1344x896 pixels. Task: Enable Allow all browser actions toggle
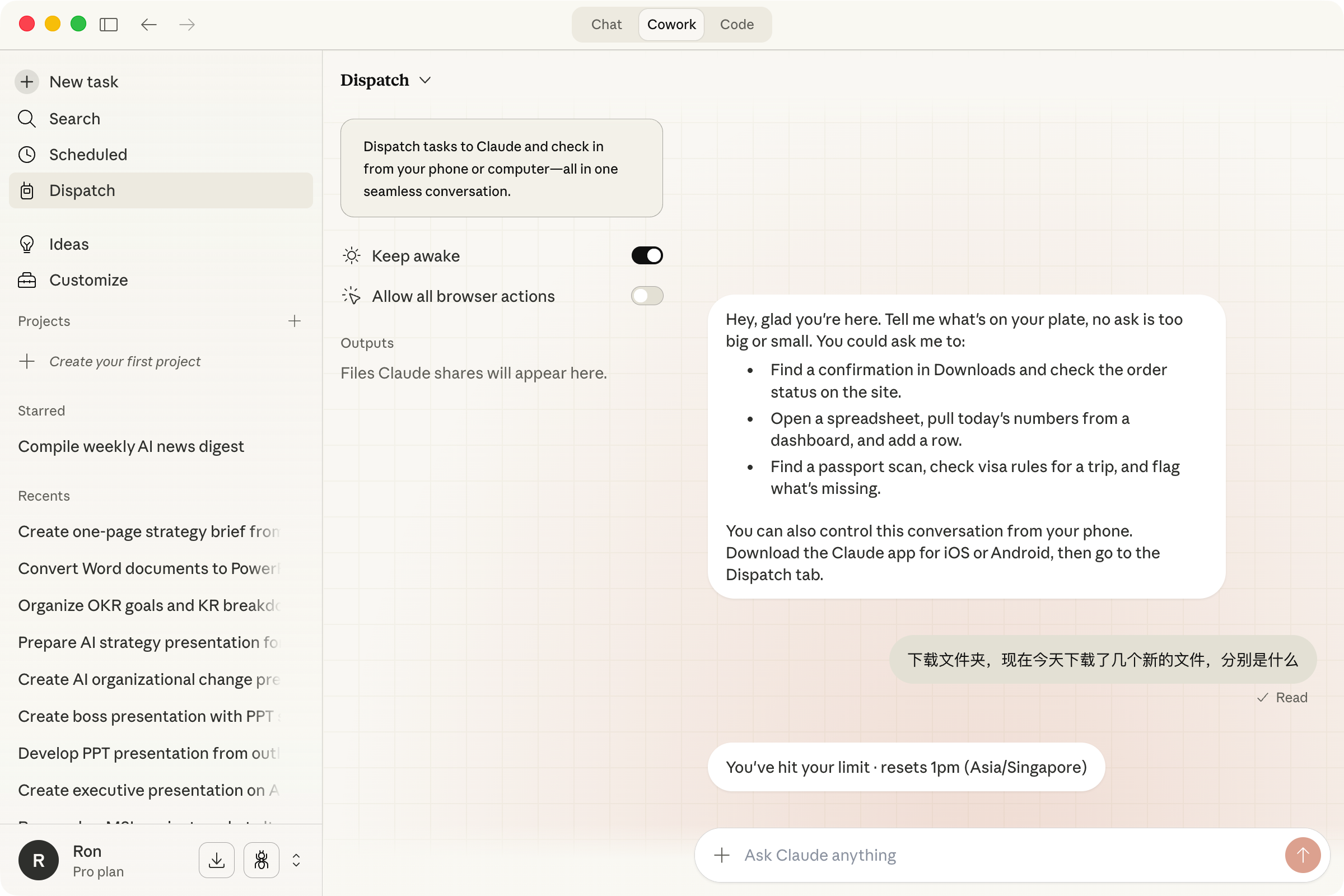point(647,296)
